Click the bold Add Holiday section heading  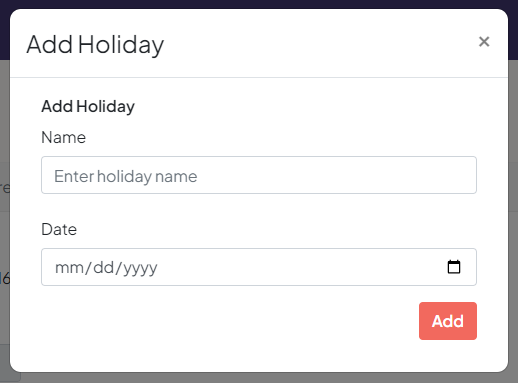[x=88, y=107]
